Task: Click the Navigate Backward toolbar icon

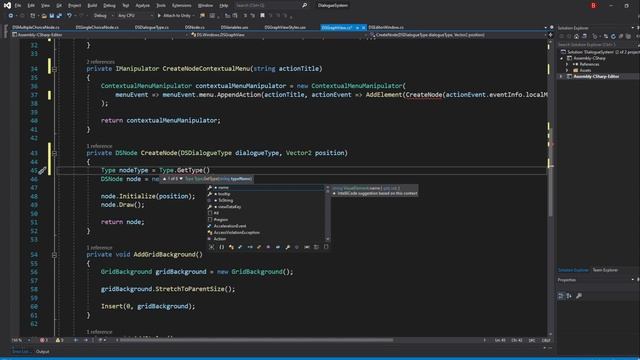Action: click(x=11, y=16)
